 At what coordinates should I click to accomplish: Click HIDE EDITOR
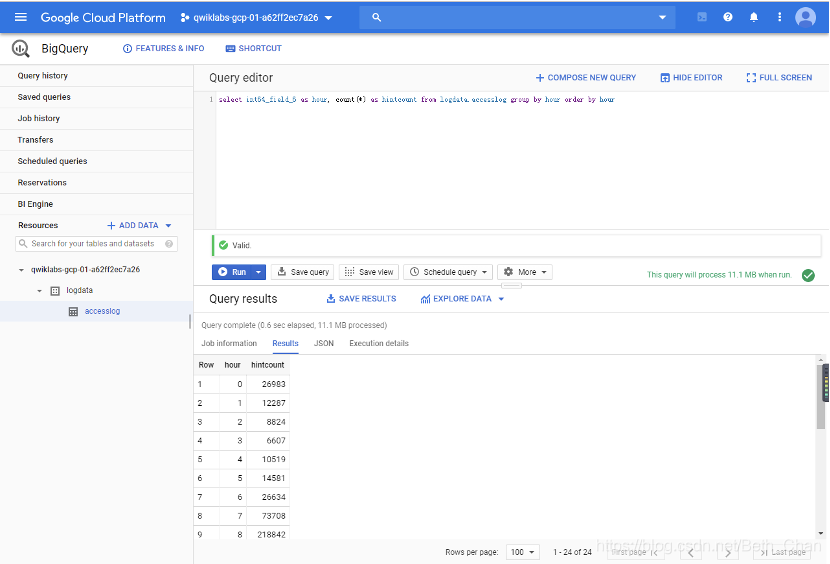pos(691,78)
